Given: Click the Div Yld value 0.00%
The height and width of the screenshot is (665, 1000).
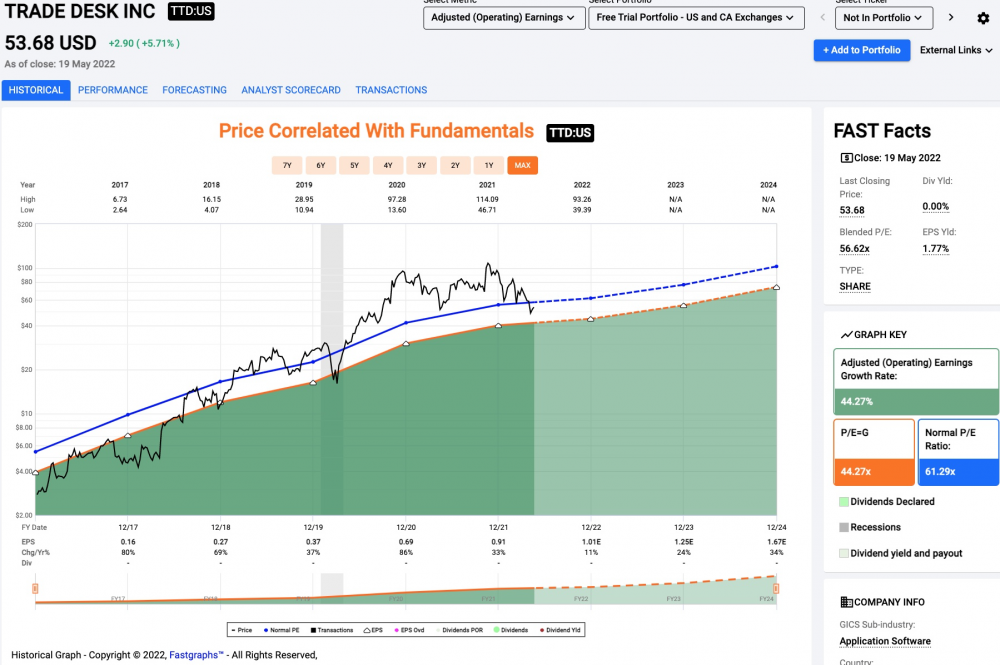Looking at the screenshot, I should tap(936, 207).
